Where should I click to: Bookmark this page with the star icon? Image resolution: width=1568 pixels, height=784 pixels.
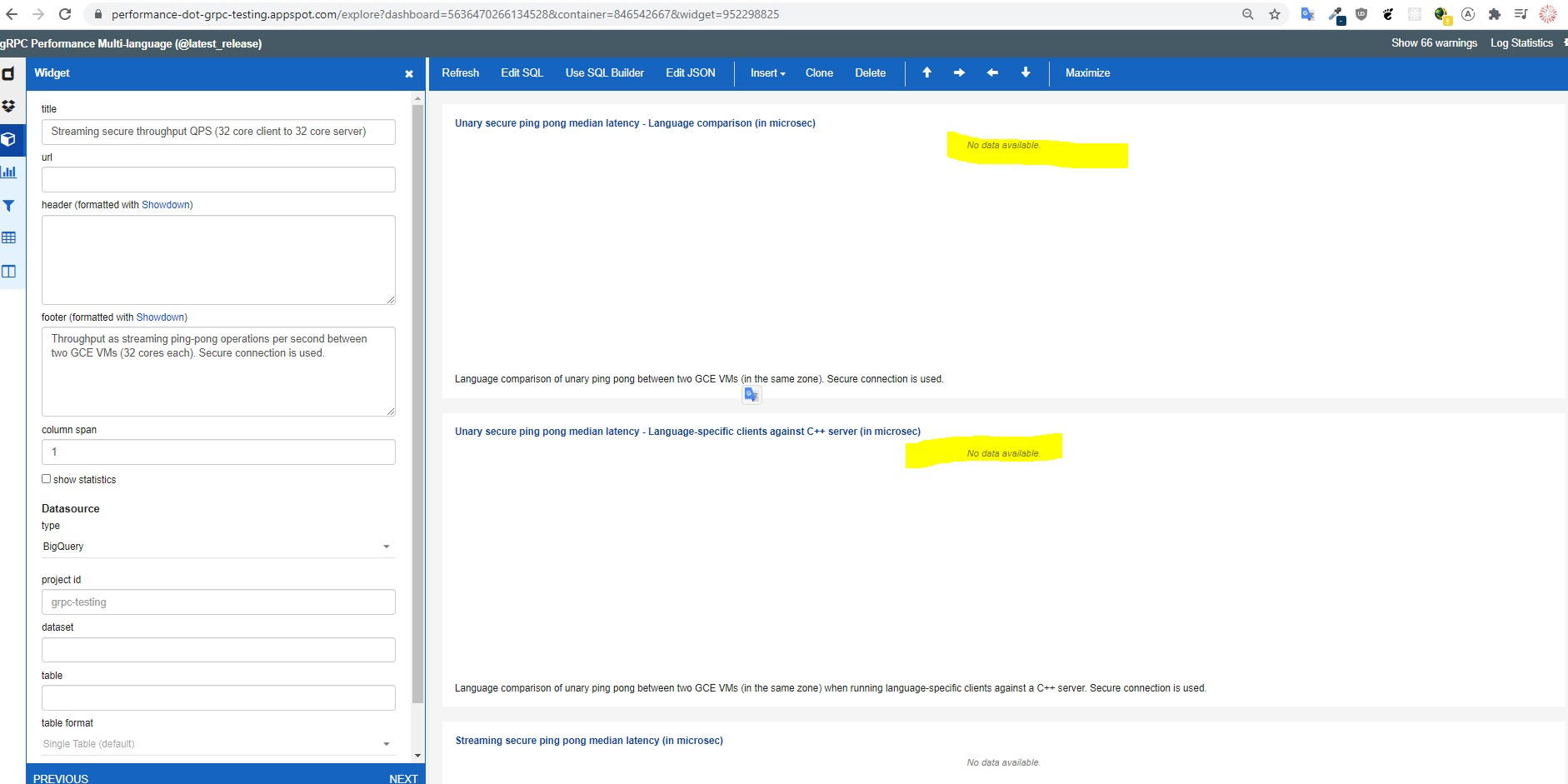1275,14
